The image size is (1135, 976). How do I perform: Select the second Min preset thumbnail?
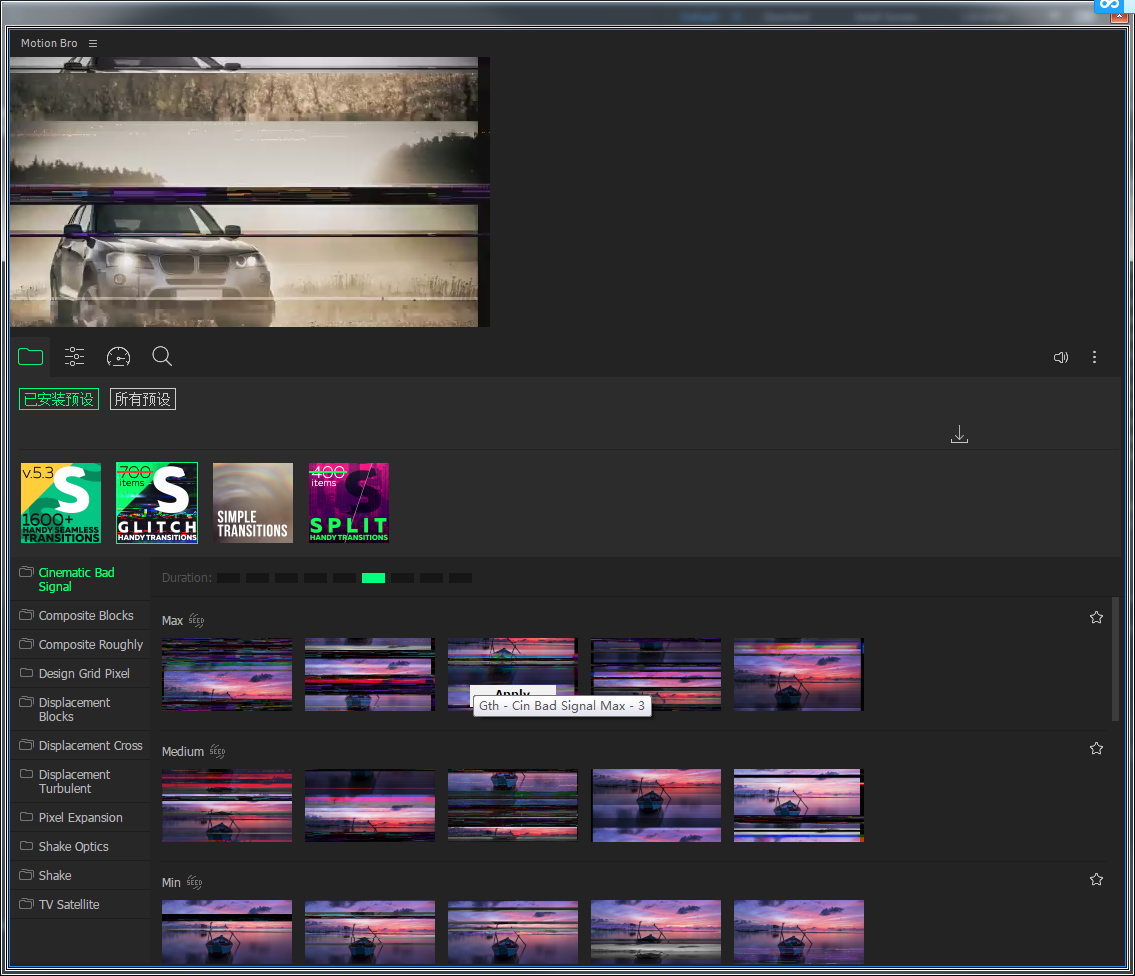click(x=370, y=933)
